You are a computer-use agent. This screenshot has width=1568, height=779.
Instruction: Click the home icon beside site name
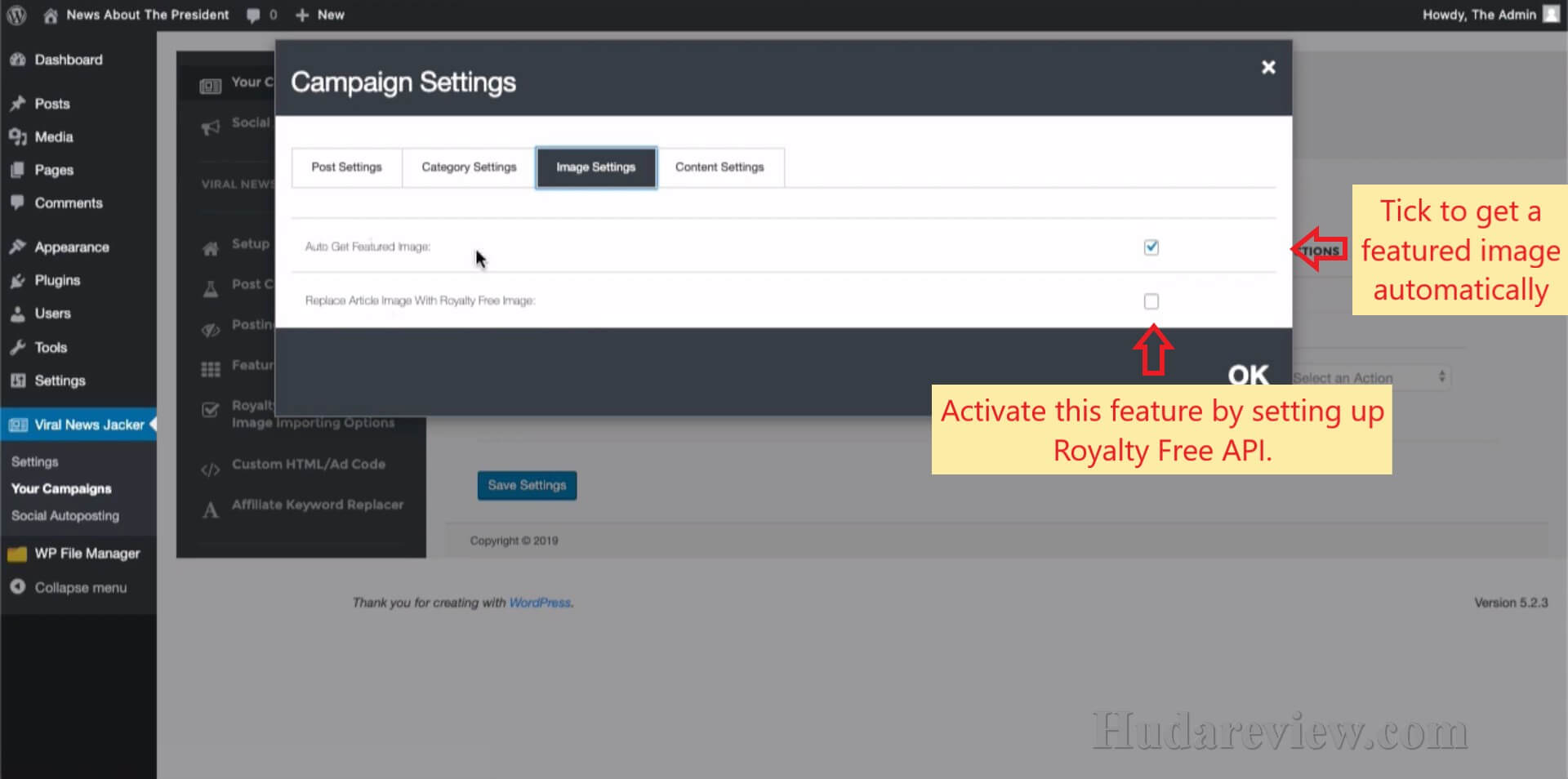pyautogui.click(x=51, y=15)
